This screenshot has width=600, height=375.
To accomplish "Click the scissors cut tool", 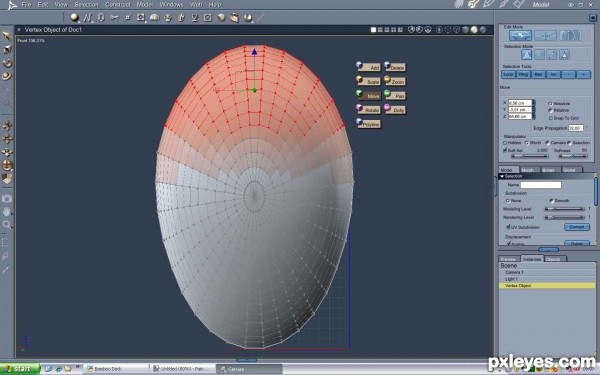I will [x=114, y=18].
